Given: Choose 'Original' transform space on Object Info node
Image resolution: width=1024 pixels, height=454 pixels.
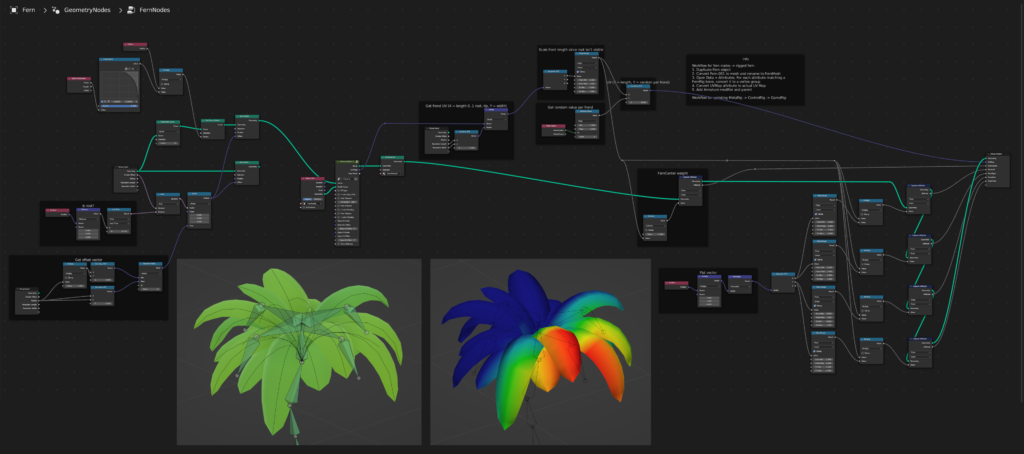Looking at the screenshot, I should click(x=308, y=199).
